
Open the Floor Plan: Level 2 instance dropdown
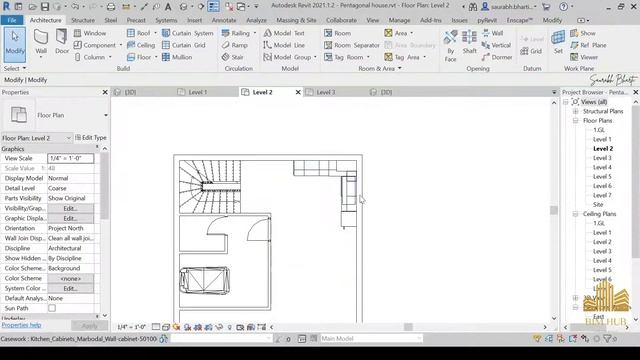68,138
